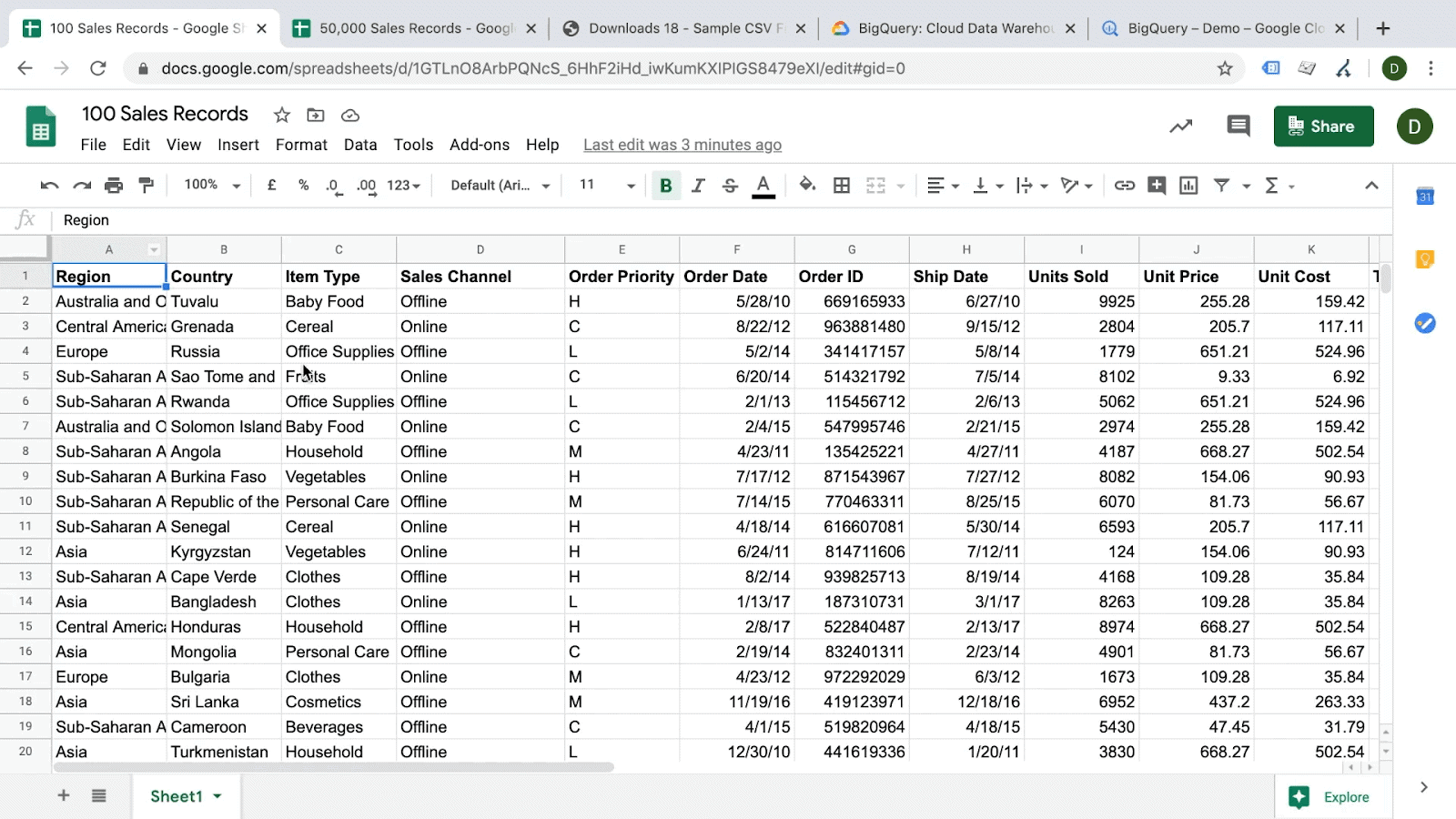This screenshot has width=1456, height=819.
Task: Apply borders to selected cells
Action: click(x=841, y=185)
